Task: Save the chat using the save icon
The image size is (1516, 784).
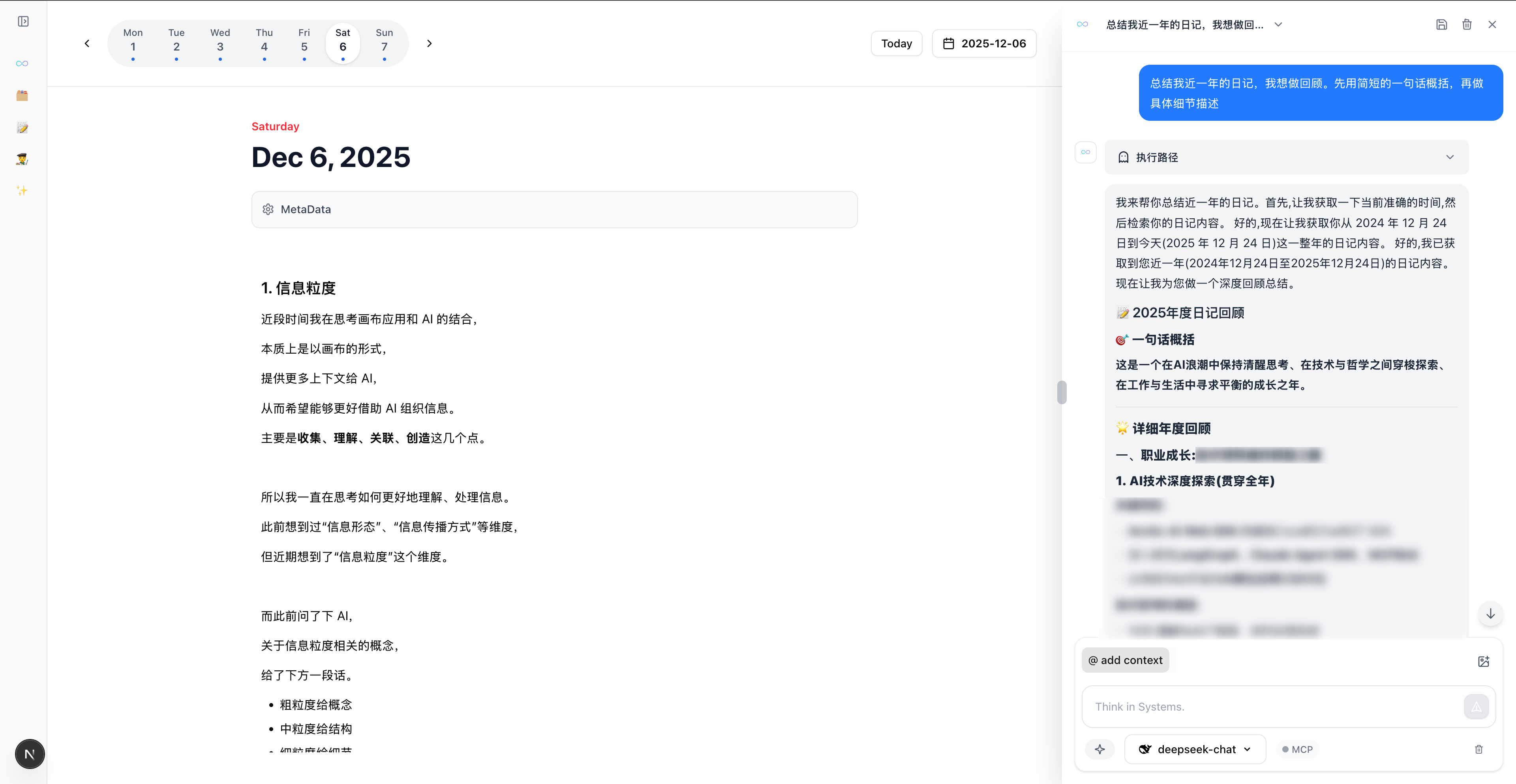Action: (1441, 25)
